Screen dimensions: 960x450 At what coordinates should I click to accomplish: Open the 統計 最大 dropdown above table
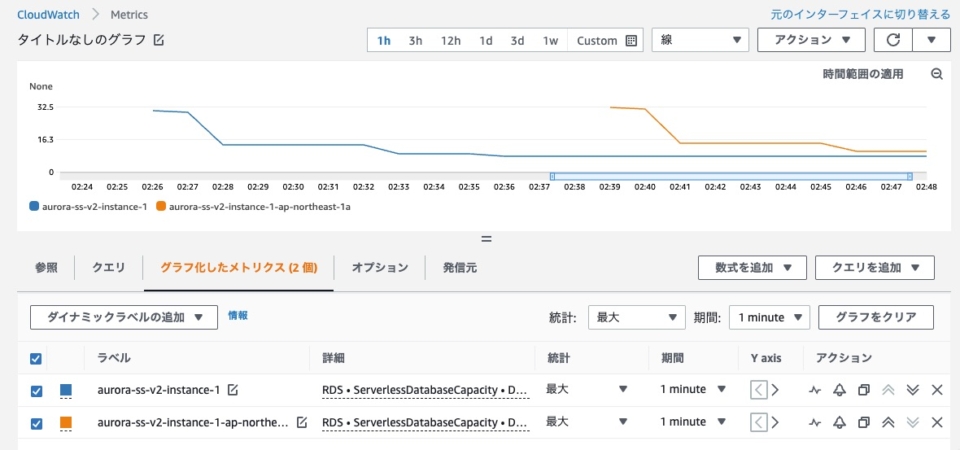(x=637, y=317)
